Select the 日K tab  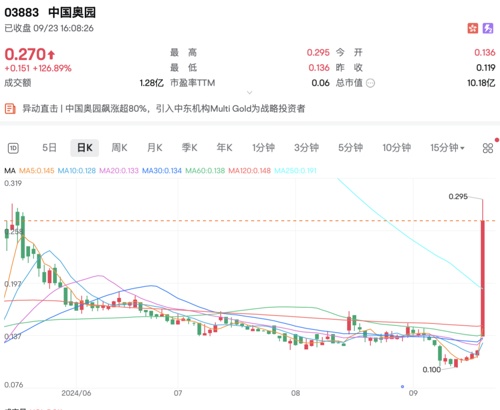(x=85, y=148)
